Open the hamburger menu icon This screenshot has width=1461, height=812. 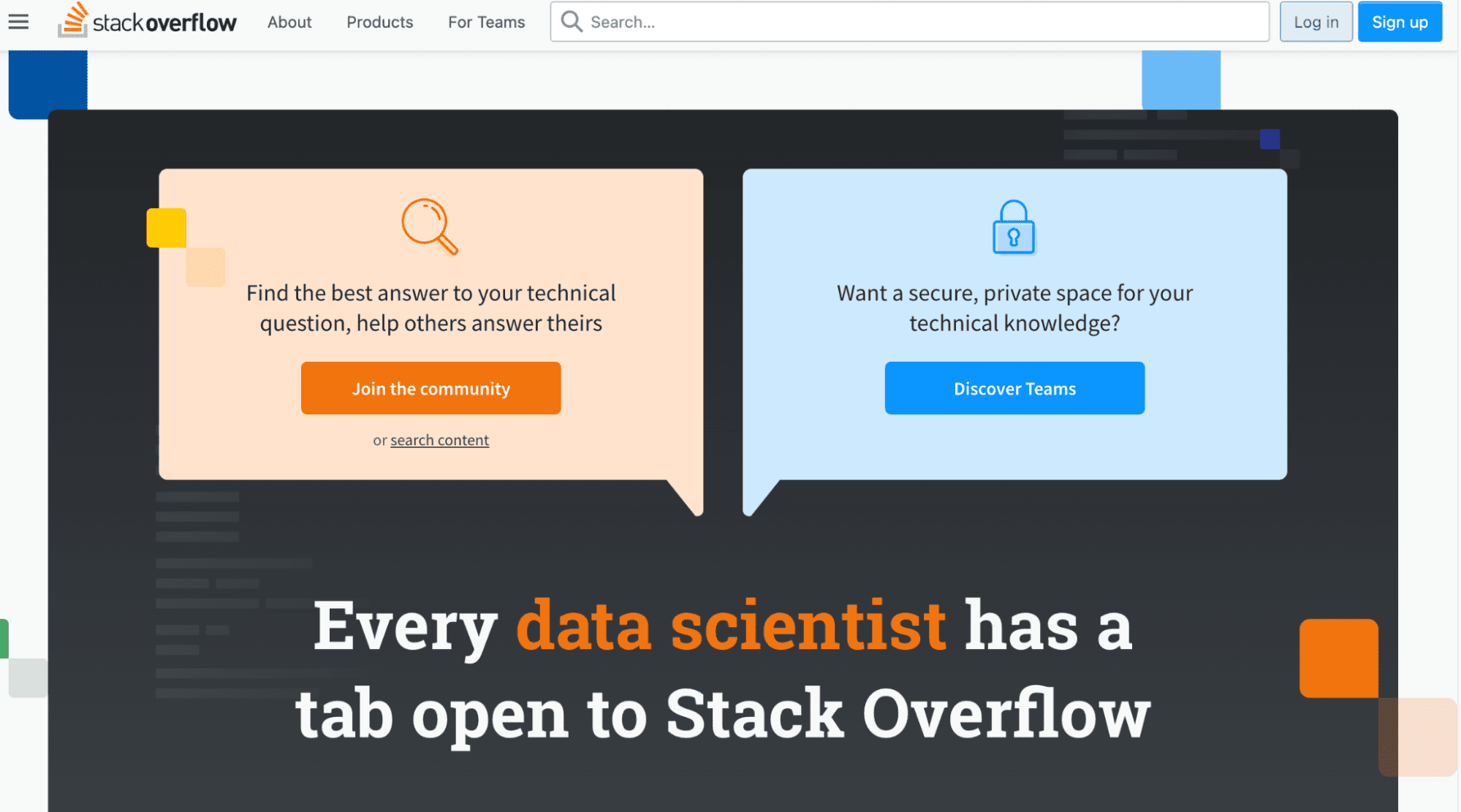pyautogui.click(x=18, y=22)
